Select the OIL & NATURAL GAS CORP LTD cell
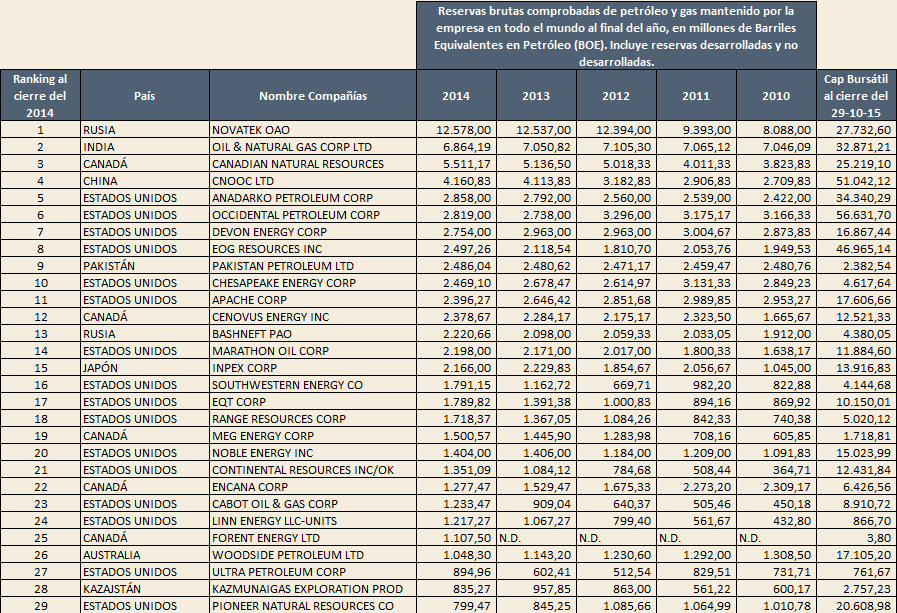 [313, 147]
